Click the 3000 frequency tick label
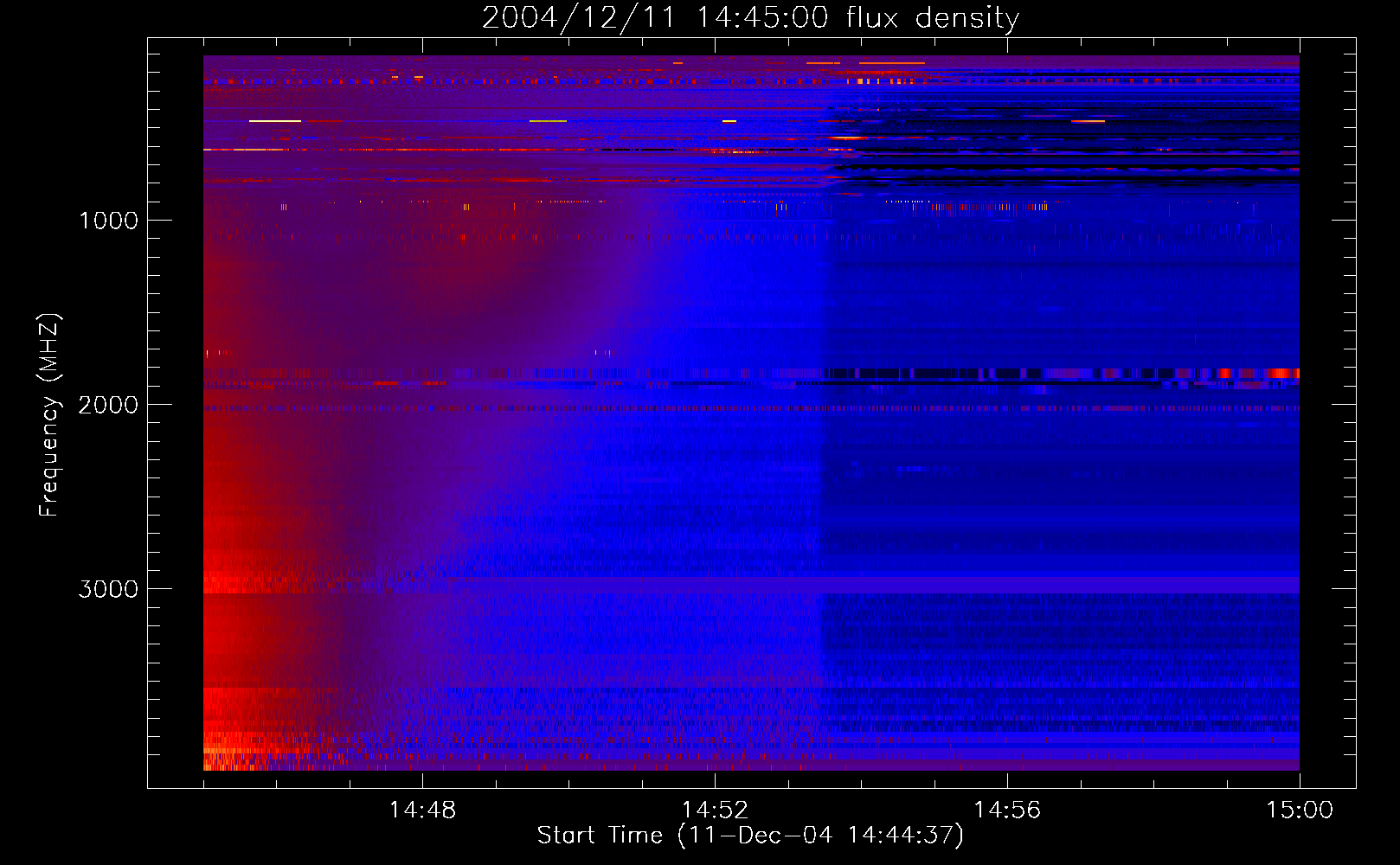The width and height of the screenshot is (1400, 865). coord(108,589)
